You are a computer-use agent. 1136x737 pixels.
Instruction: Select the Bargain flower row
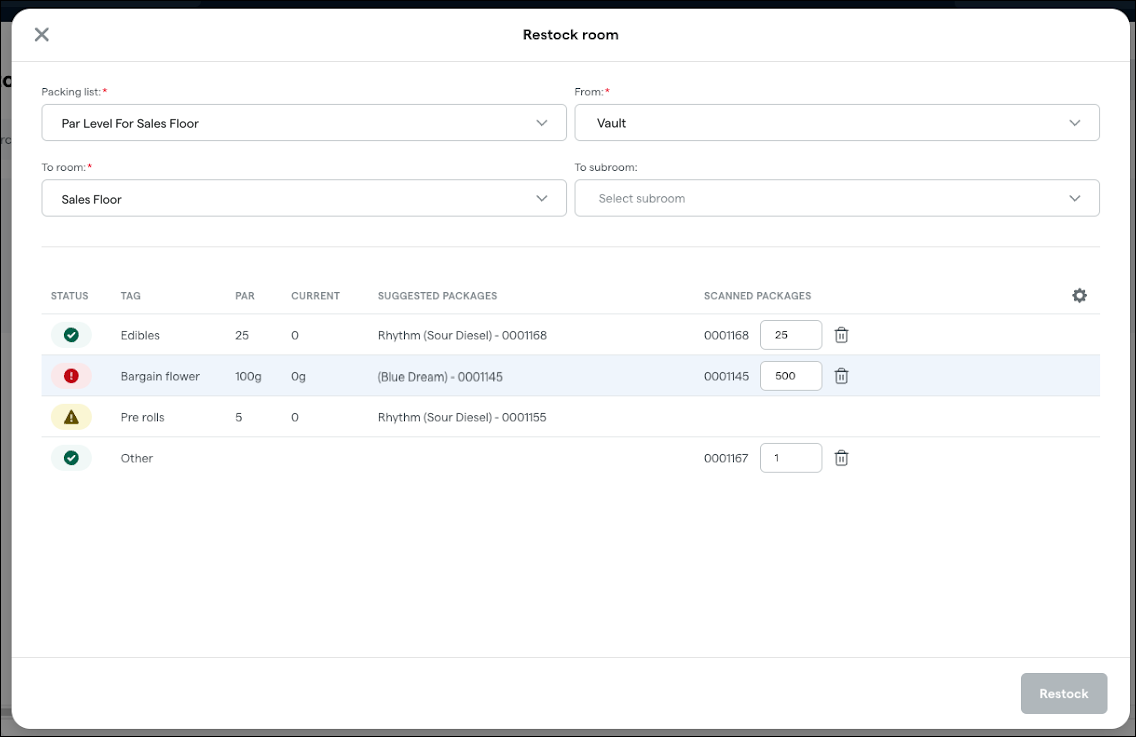tap(400, 375)
